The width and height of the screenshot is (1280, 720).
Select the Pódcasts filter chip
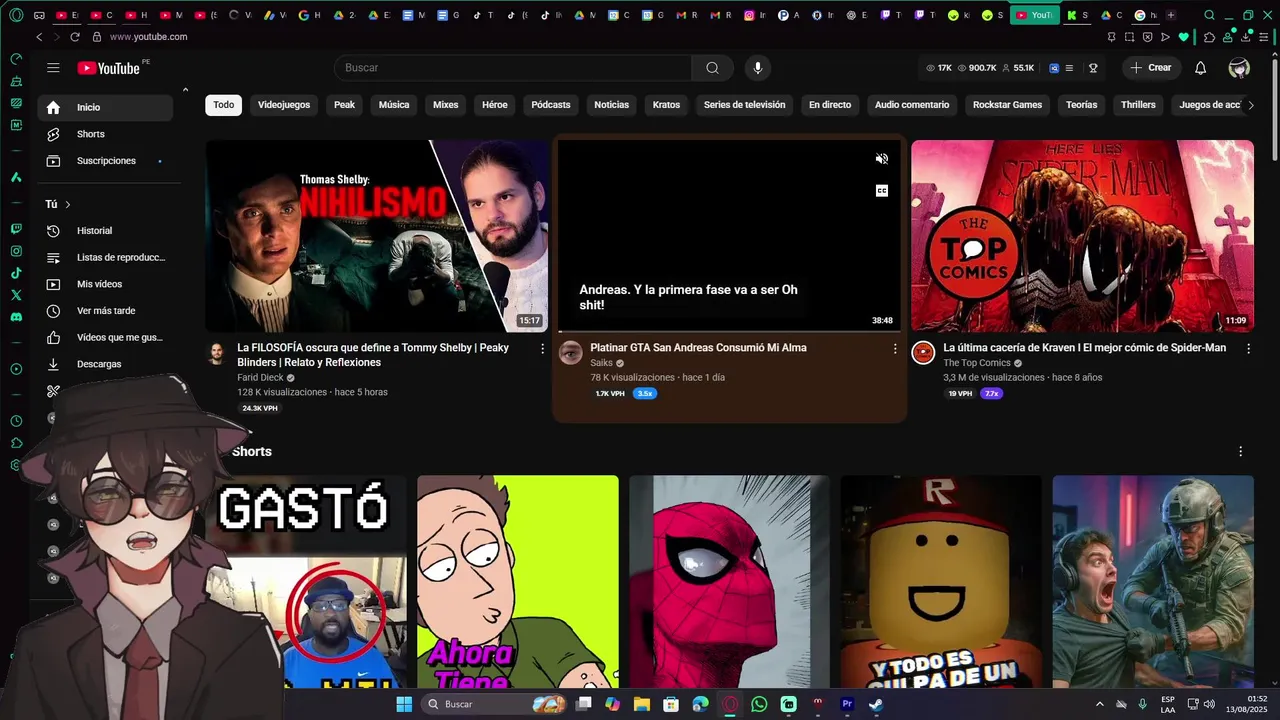coord(551,105)
